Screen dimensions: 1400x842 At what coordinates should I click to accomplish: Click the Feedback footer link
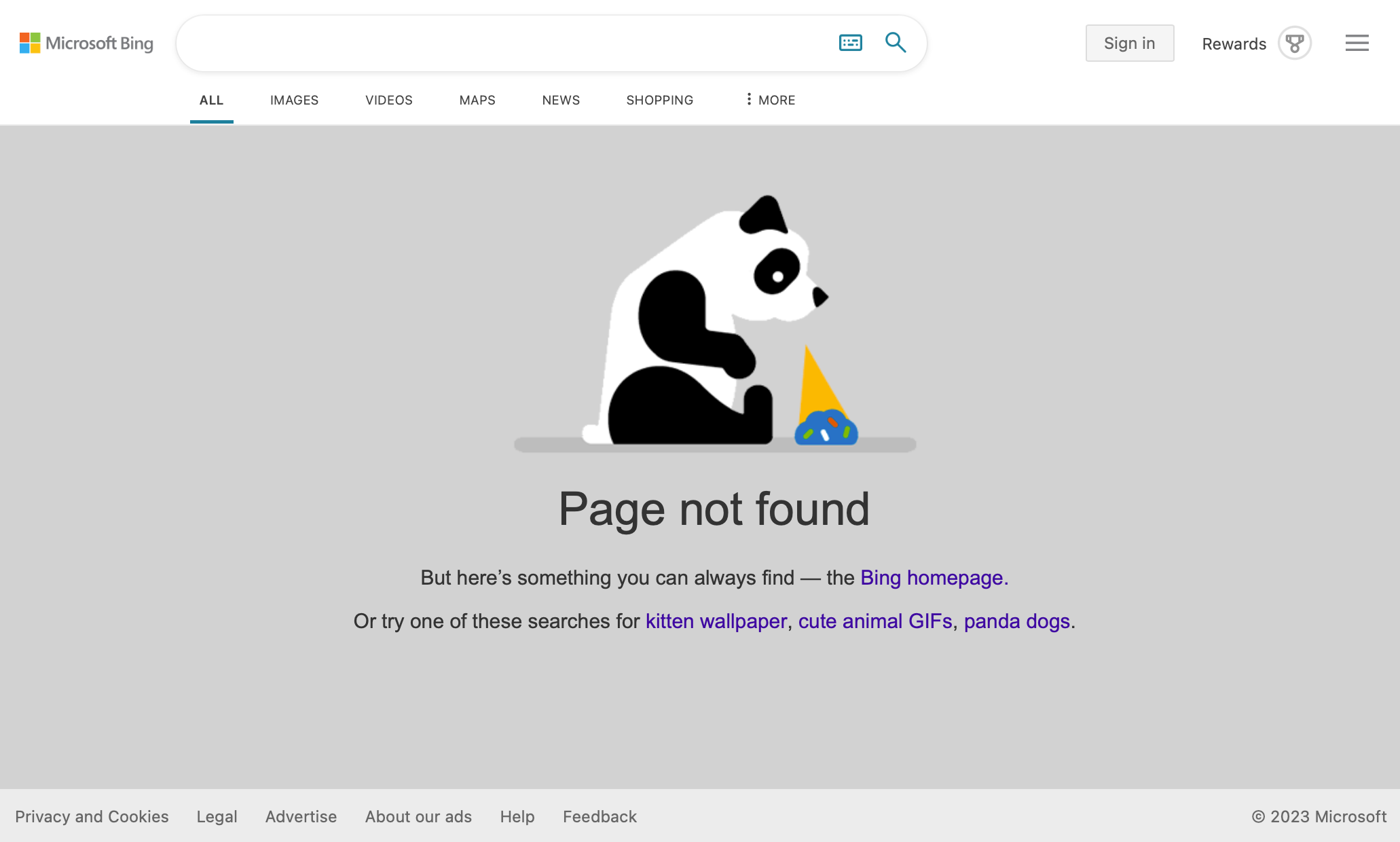pyautogui.click(x=600, y=817)
